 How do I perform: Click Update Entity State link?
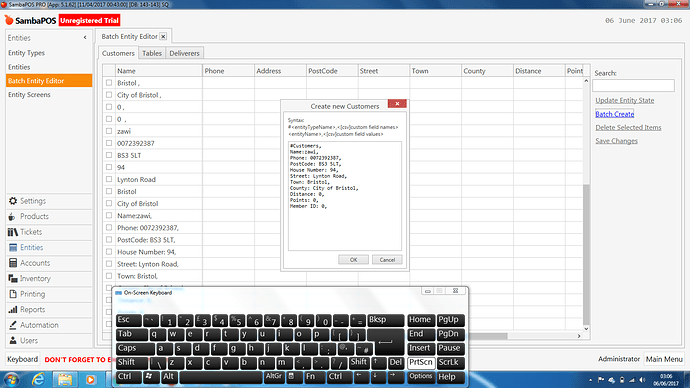[624, 100]
